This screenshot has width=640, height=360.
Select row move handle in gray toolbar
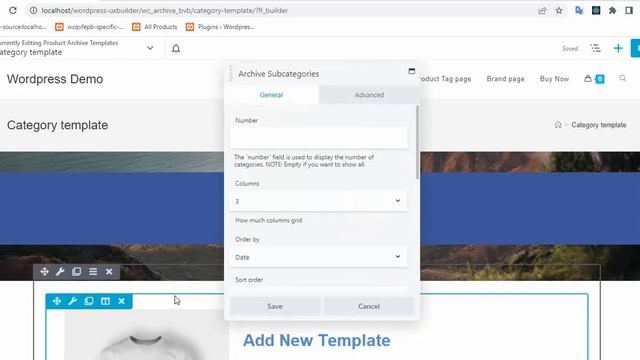click(44, 271)
